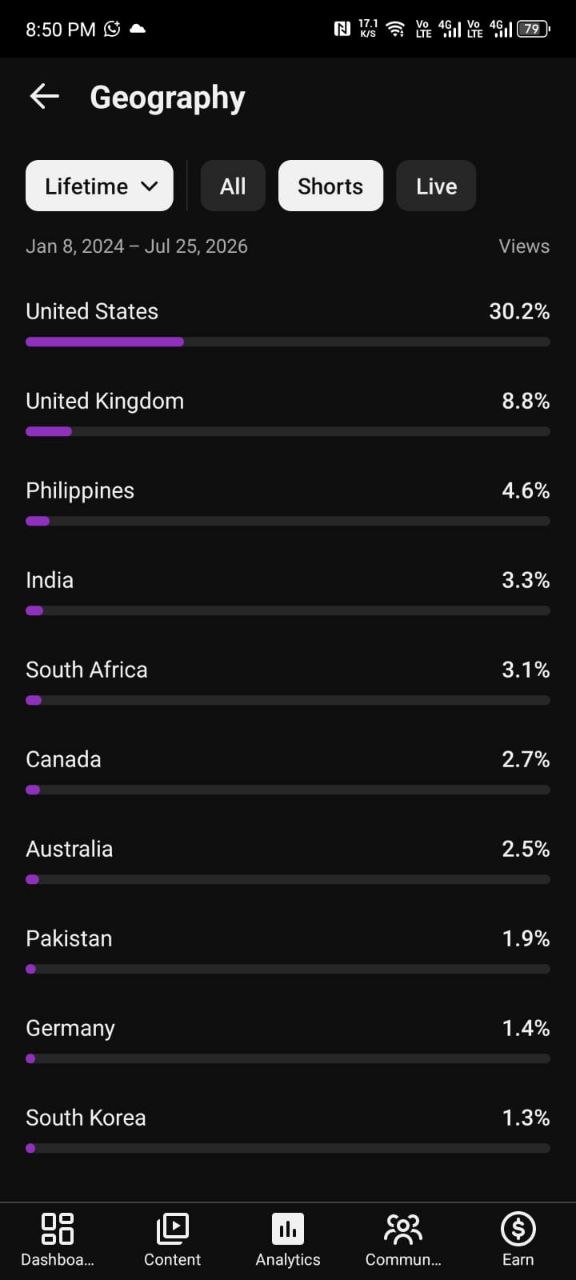Screen dimensions: 576x1280
Task: Tap the Philippines country label
Action: [x=80, y=491]
